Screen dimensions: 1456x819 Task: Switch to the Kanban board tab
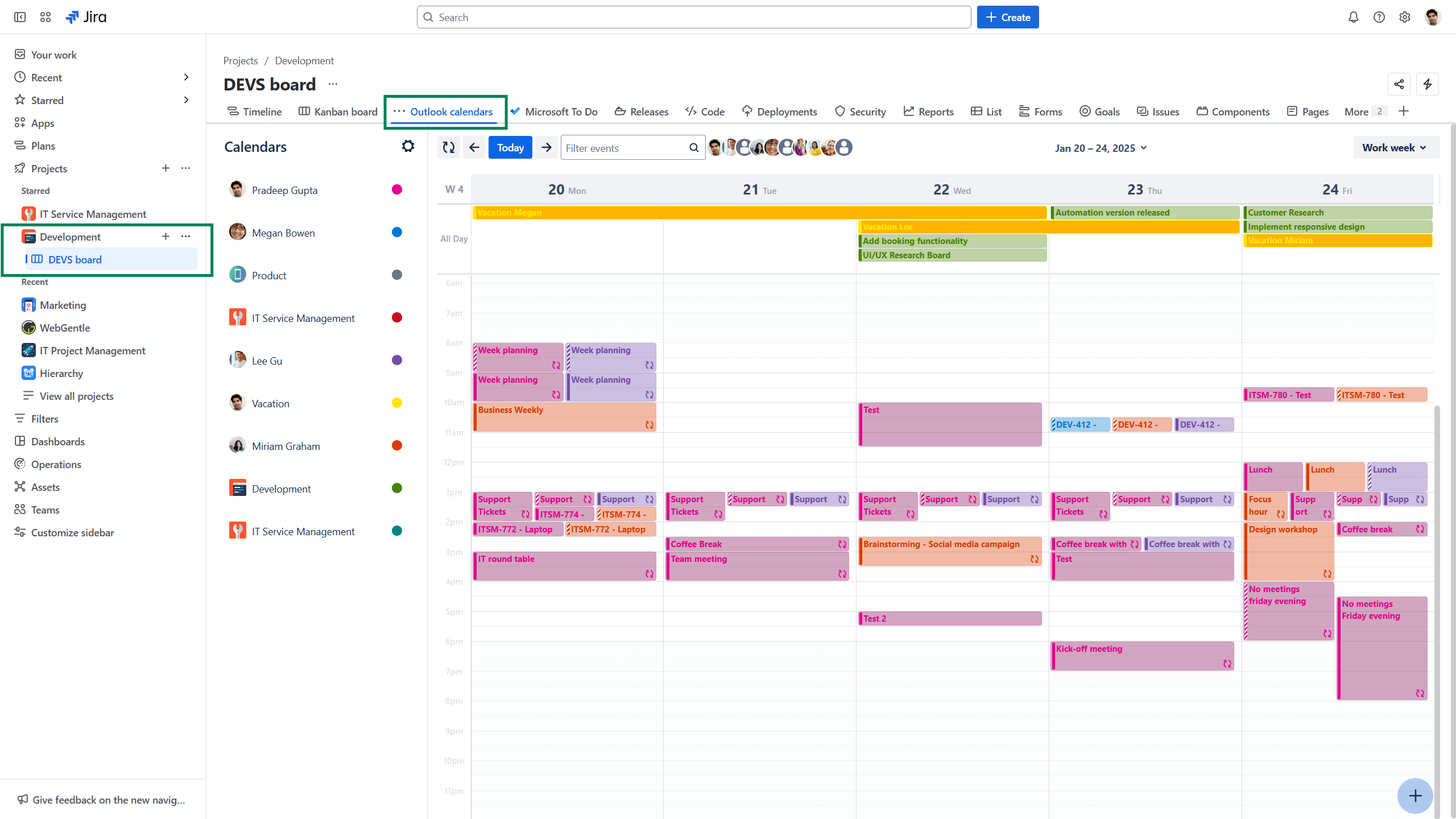[x=338, y=112]
